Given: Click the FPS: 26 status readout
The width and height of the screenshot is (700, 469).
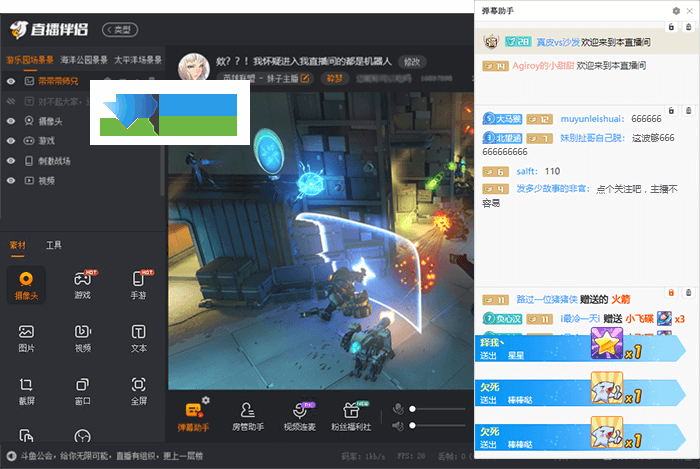Looking at the screenshot, I should coord(411,456).
